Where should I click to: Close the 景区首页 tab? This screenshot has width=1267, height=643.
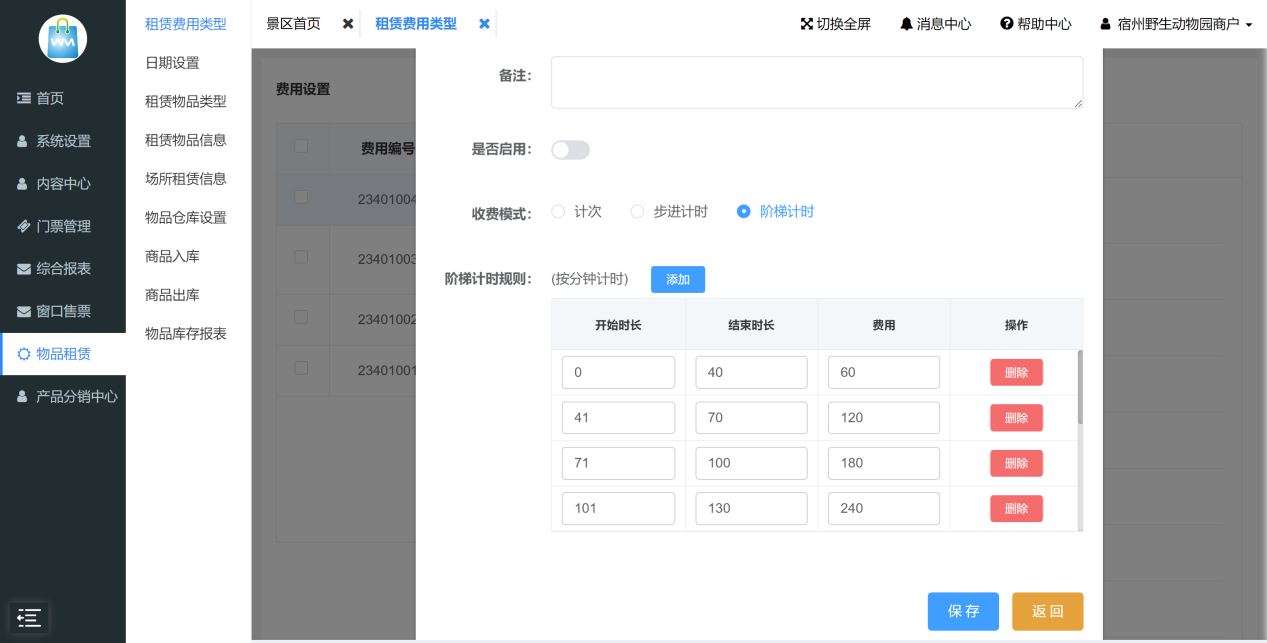[x=348, y=24]
